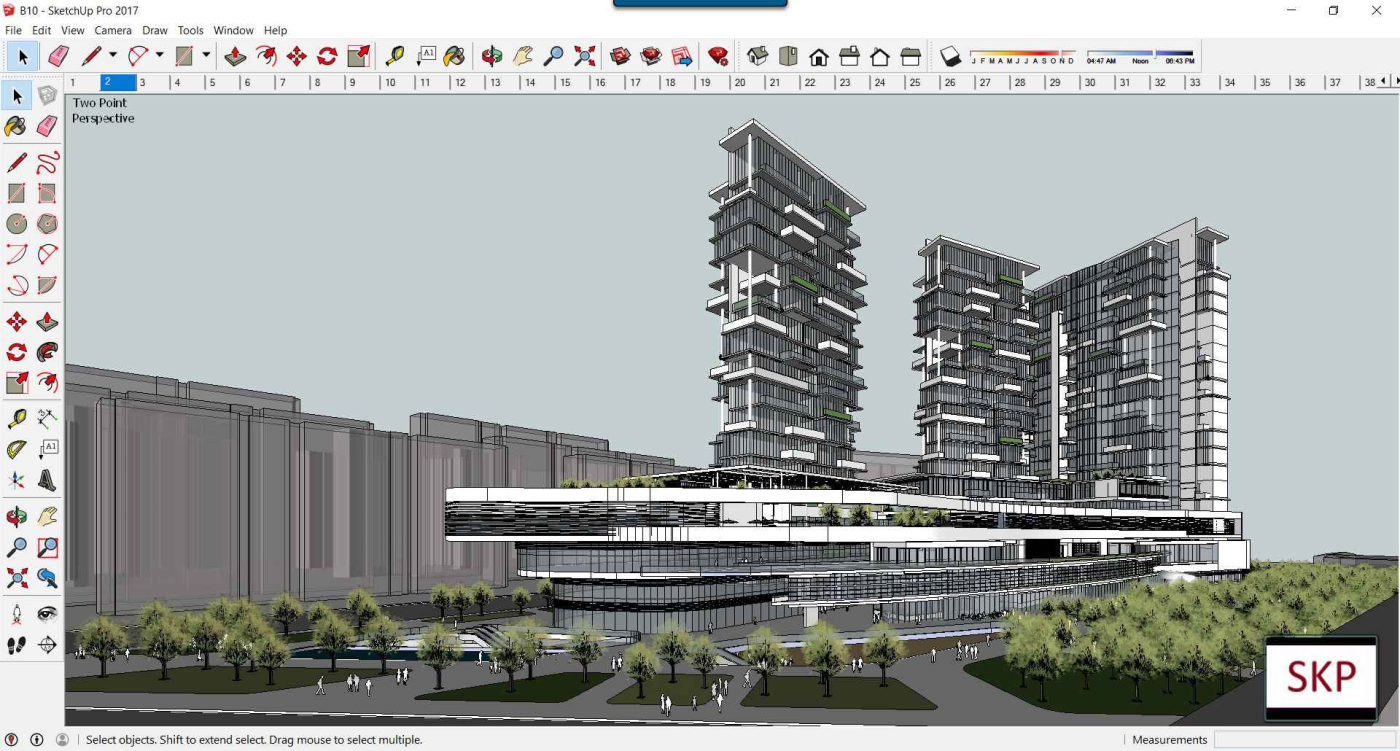Toggle shadows on or off

(951, 56)
